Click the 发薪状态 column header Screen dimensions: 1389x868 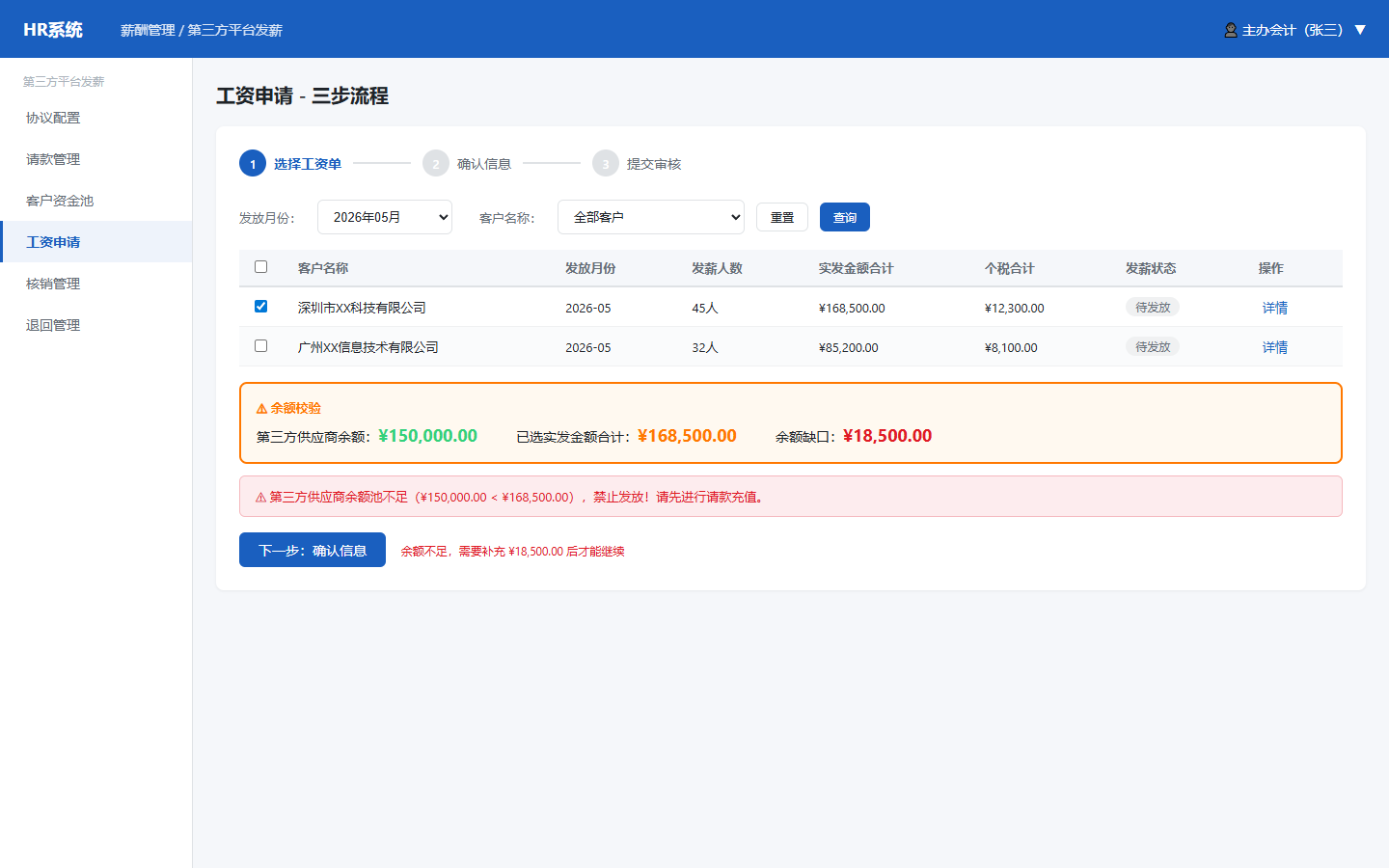pos(1151,268)
